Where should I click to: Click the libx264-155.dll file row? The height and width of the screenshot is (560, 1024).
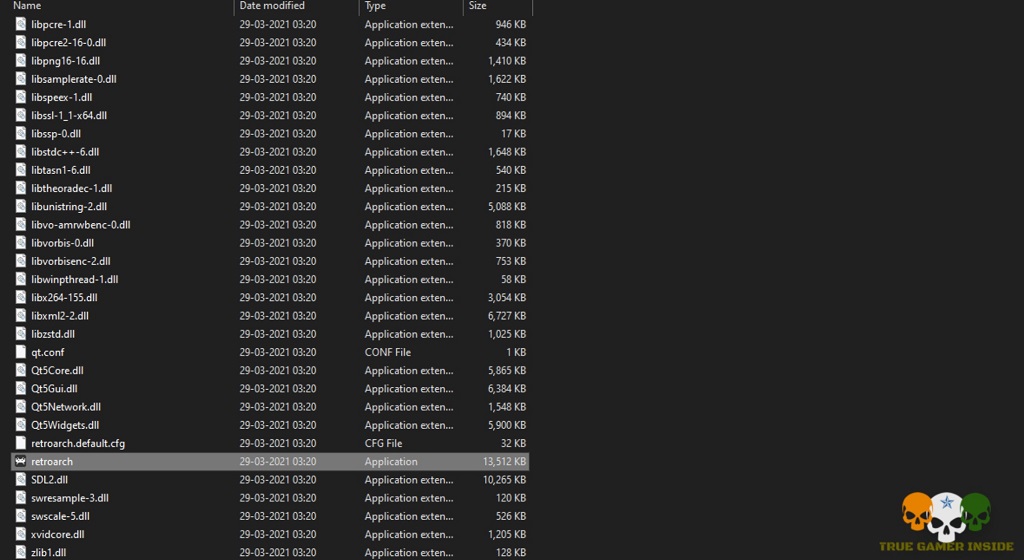pyautogui.click(x=64, y=298)
